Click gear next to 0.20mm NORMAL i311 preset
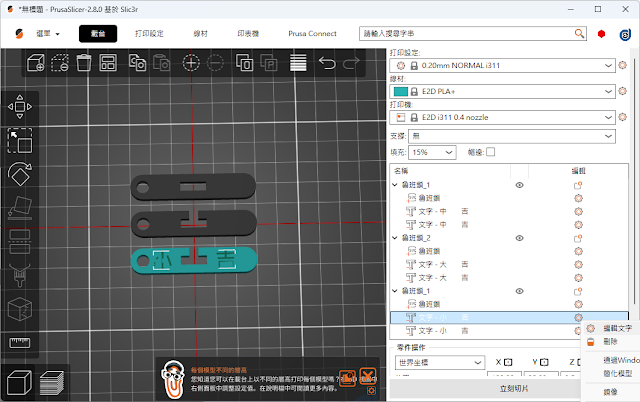 (622, 65)
